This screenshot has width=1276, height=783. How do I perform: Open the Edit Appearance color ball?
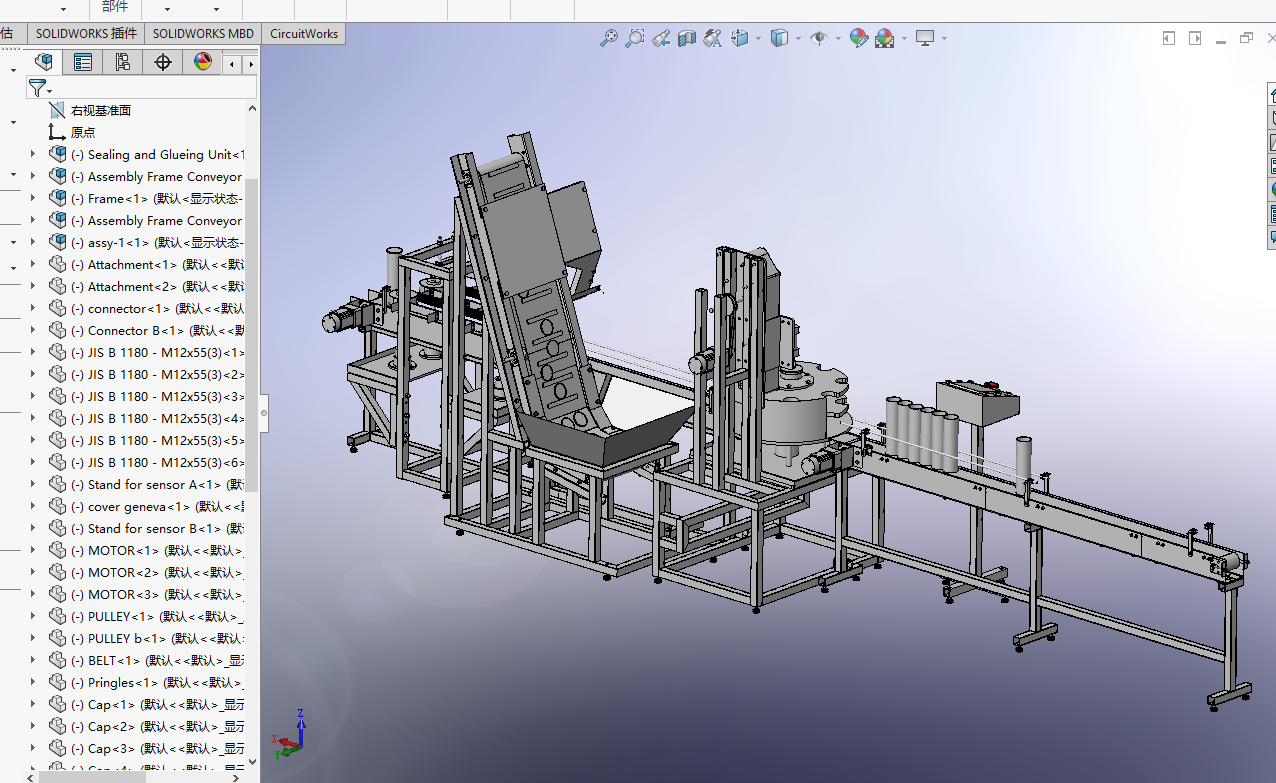pos(858,38)
